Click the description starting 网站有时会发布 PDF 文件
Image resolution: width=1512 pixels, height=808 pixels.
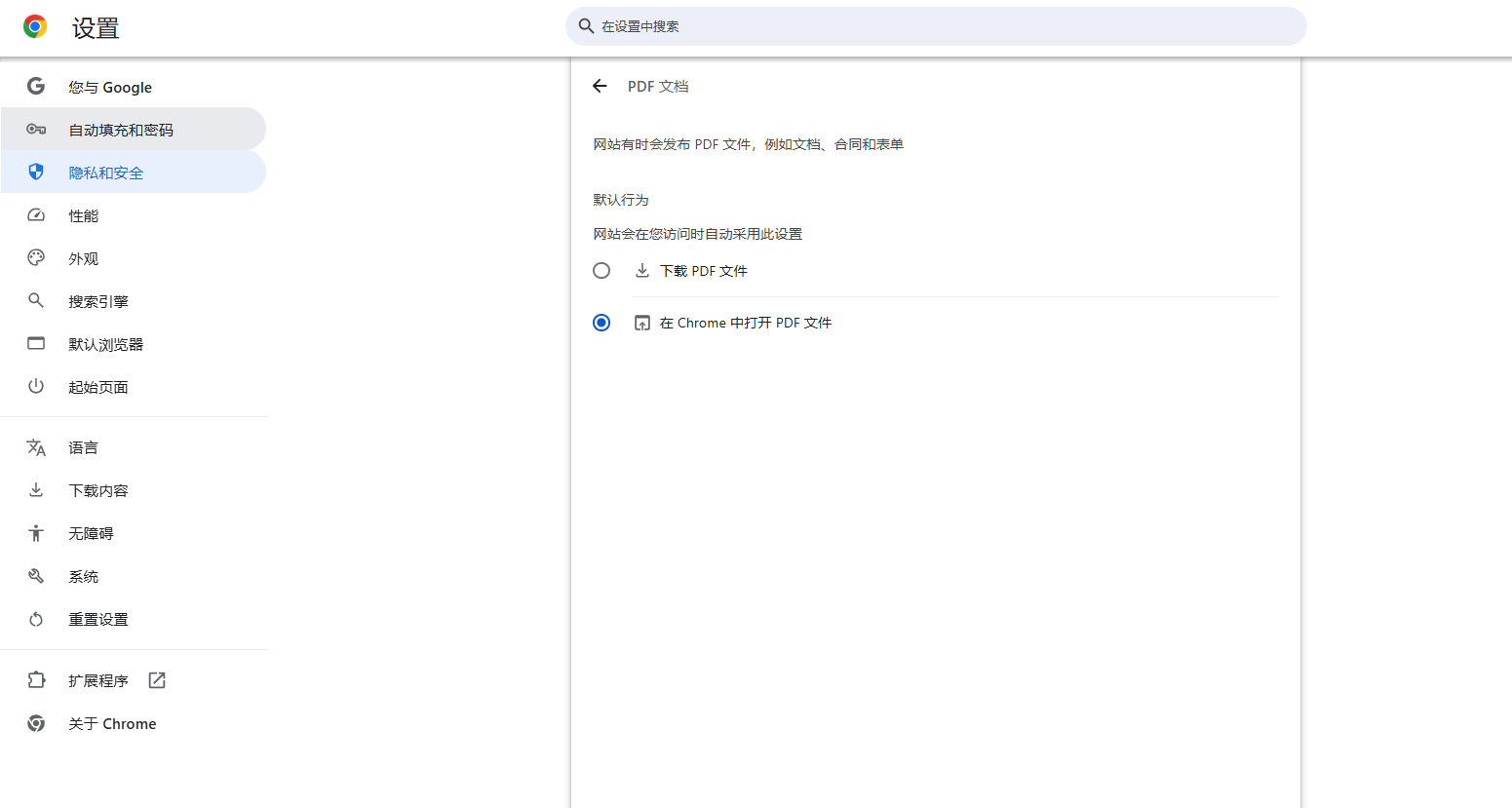(749, 144)
